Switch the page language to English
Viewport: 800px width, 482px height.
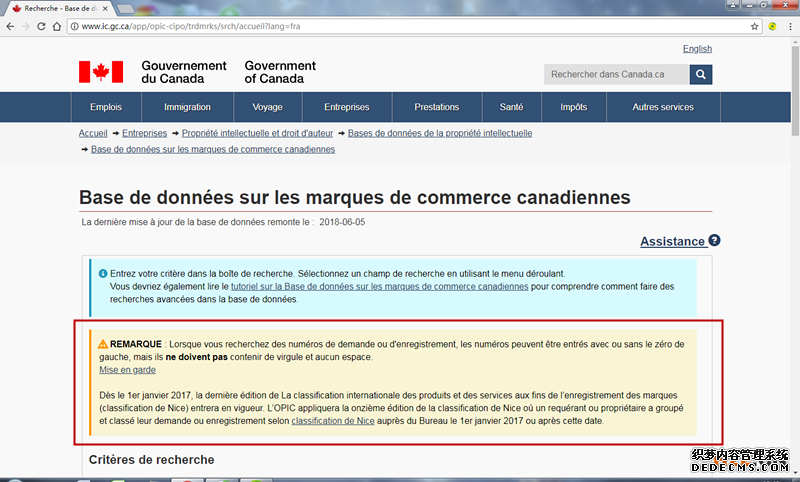tap(697, 49)
